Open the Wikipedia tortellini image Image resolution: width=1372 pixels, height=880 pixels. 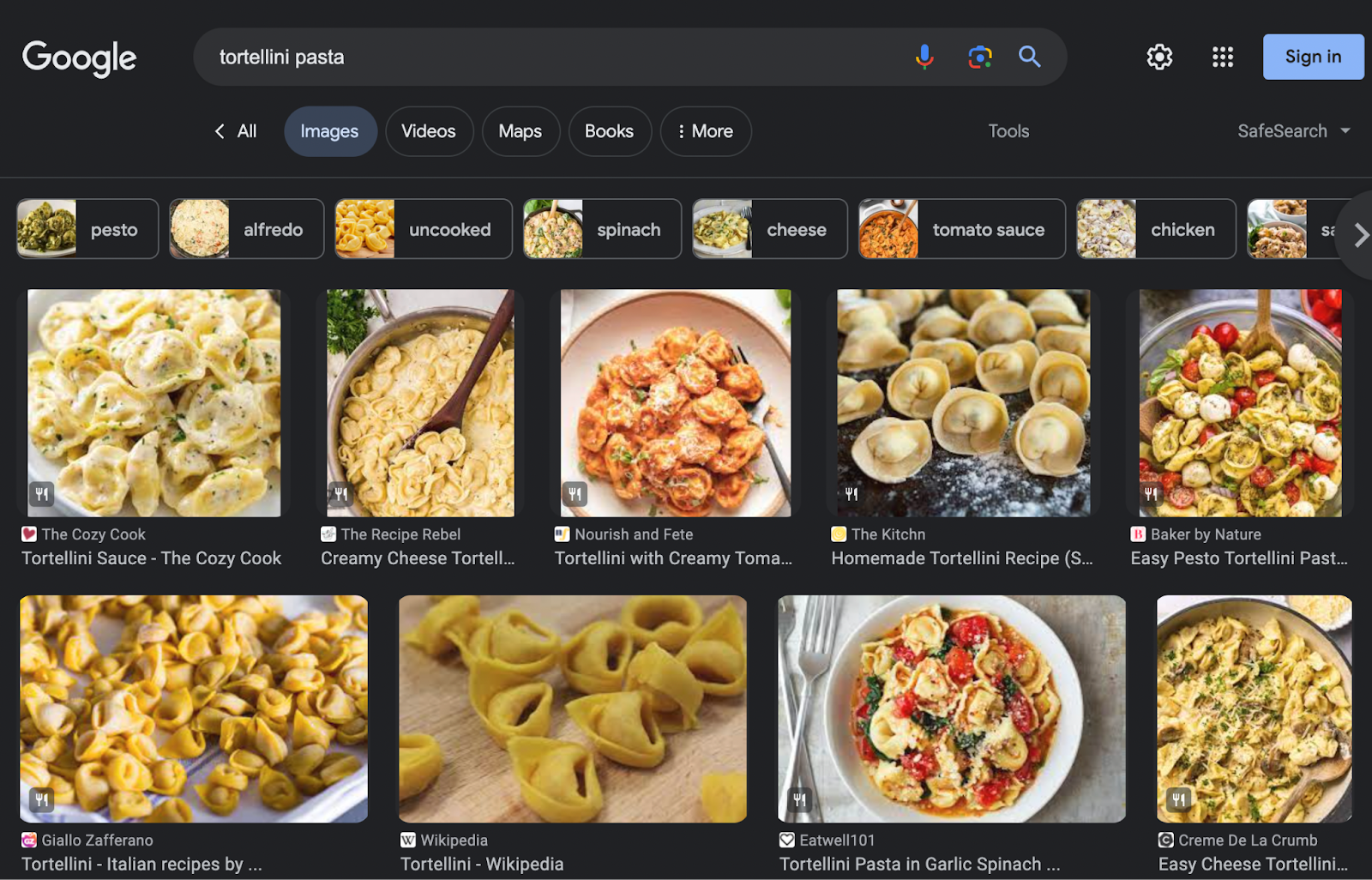(573, 709)
